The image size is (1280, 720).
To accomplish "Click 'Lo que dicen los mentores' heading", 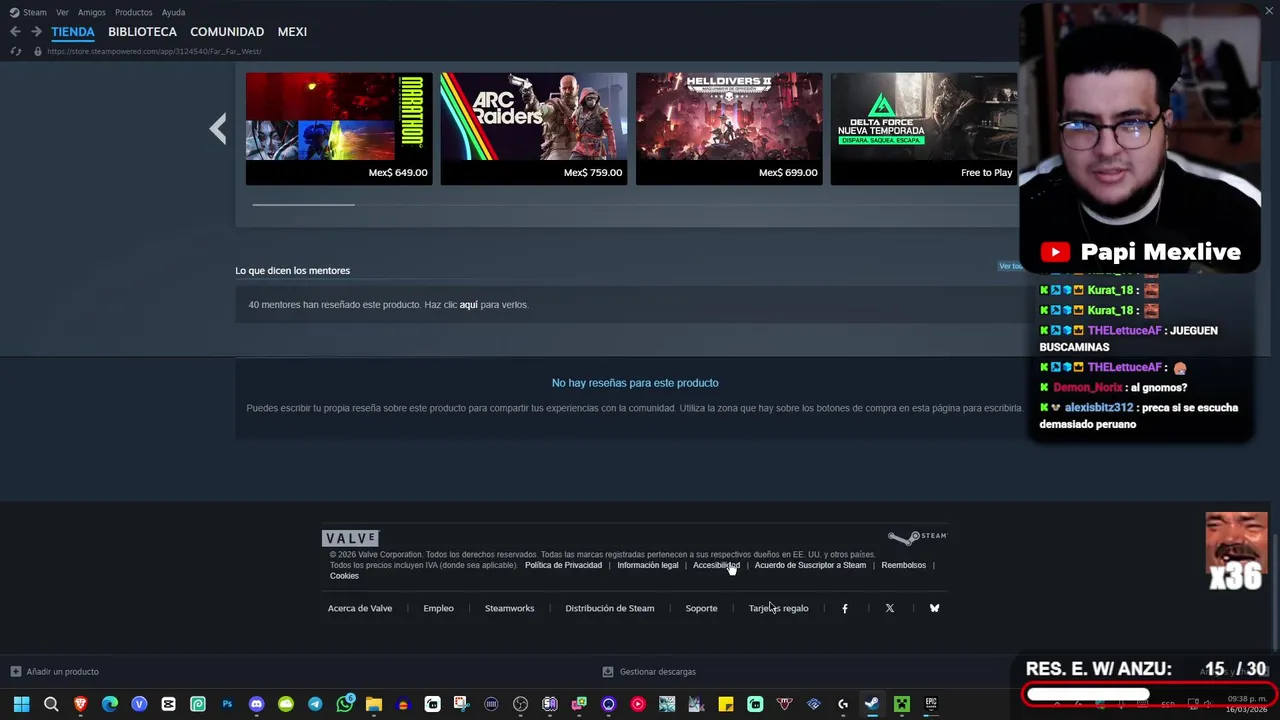I will click(x=292, y=271).
